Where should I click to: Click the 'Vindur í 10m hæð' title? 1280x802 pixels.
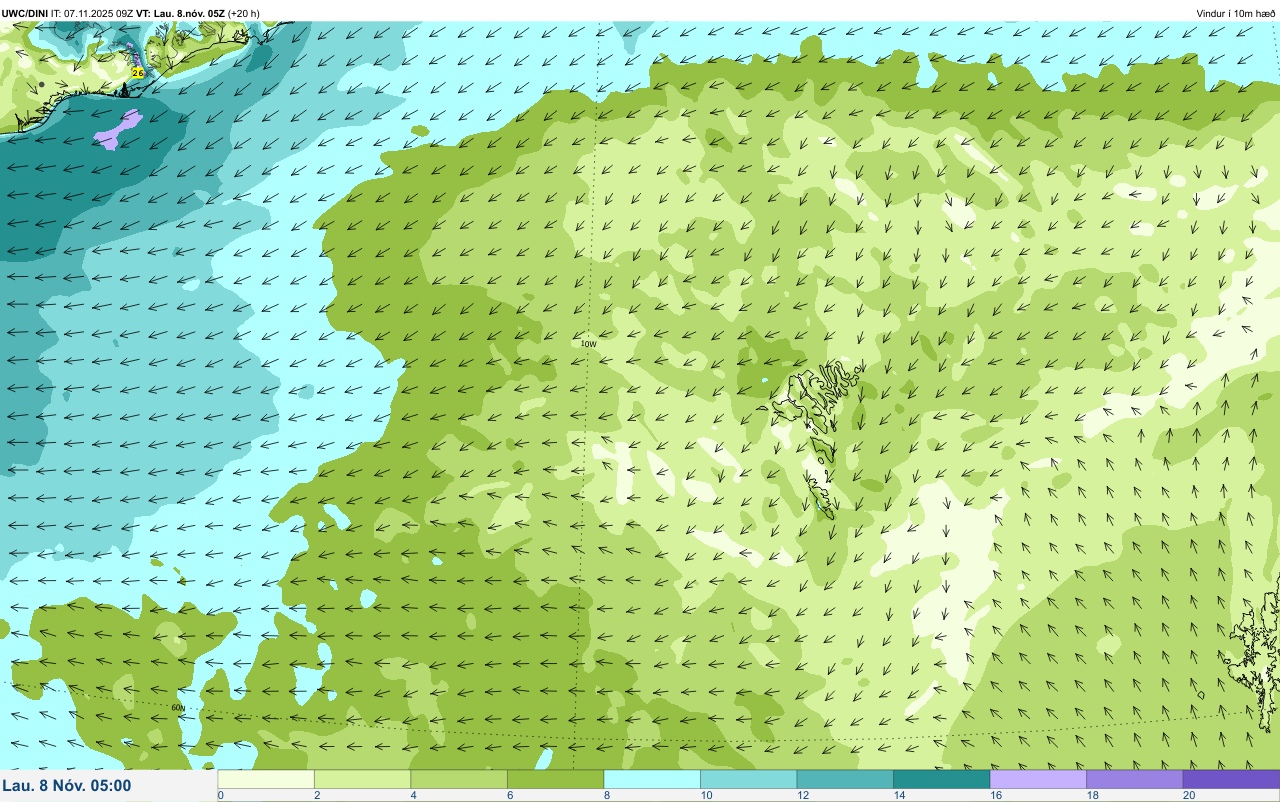point(1236,14)
